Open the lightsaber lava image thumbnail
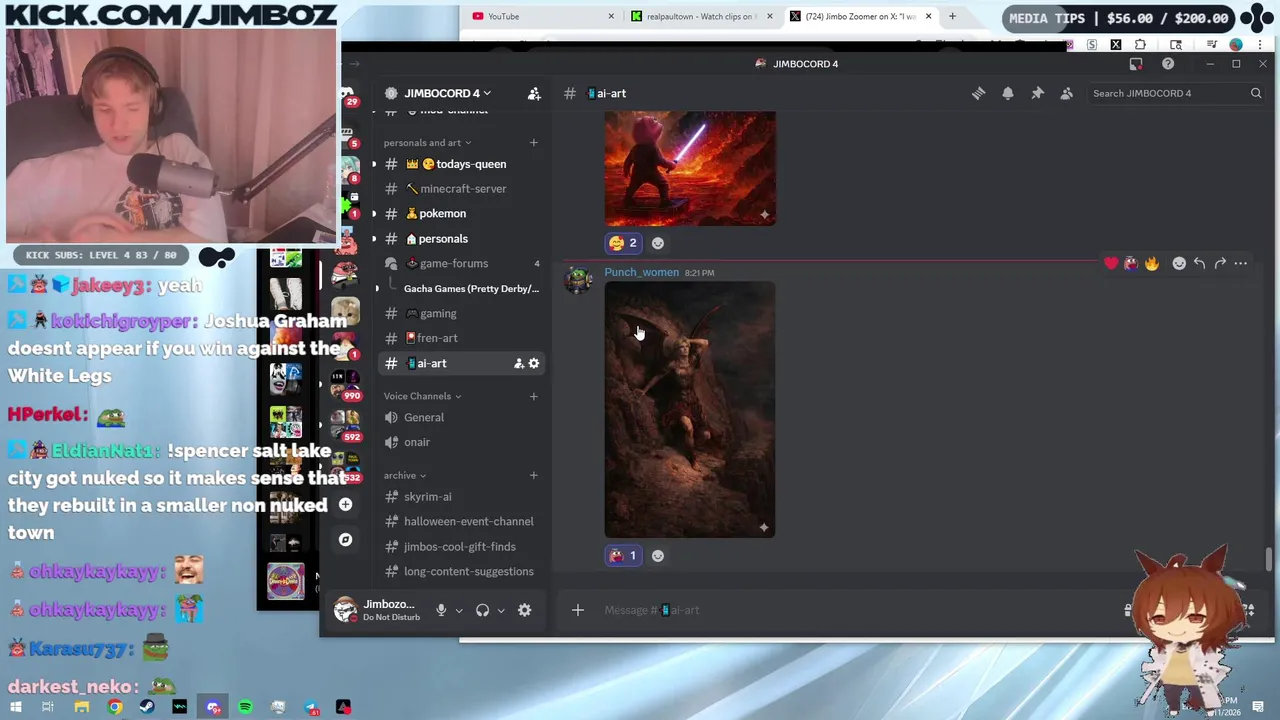Viewport: 1280px width, 720px height. click(x=690, y=168)
